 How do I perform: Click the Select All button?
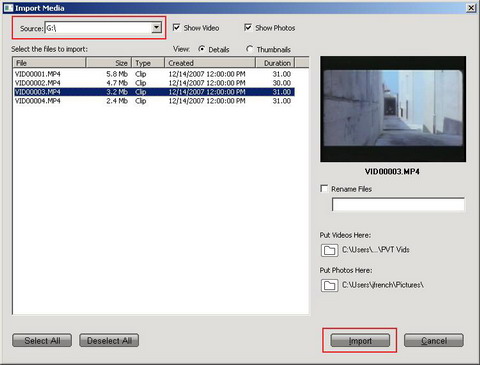42,341
